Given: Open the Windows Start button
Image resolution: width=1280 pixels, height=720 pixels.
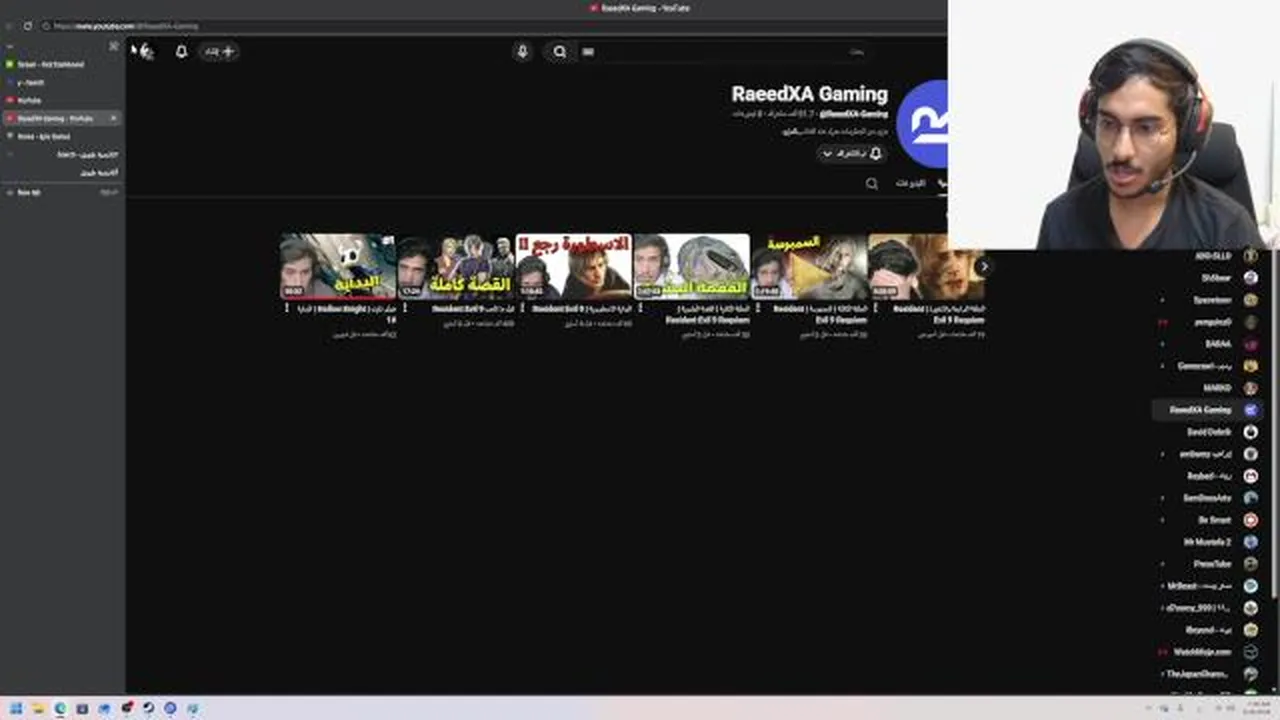Looking at the screenshot, I should pos(16,709).
